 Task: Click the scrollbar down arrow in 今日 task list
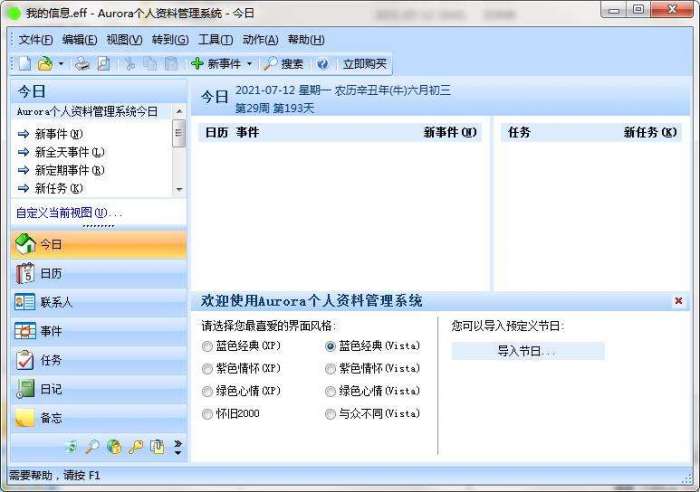[x=179, y=189]
